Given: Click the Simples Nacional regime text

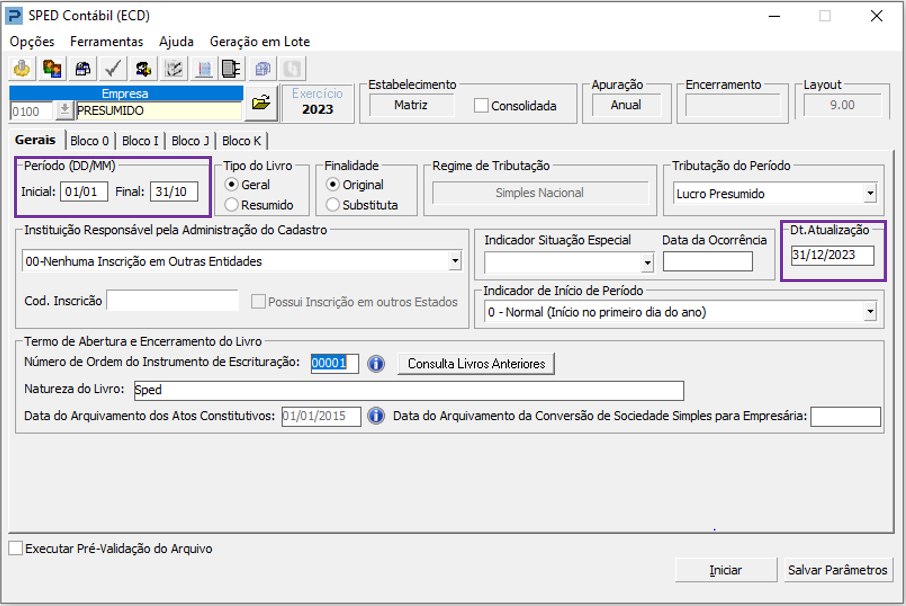Looking at the screenshot, I should click(x=540, y=193).
